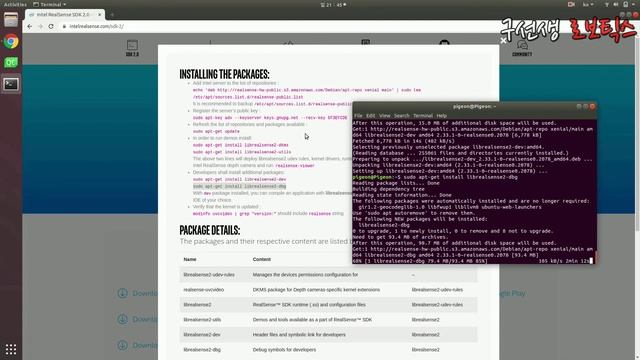The height and width of the screenshot is (360, 640).
Task: Open the terminal View menu
Action: tap(384, 116)
